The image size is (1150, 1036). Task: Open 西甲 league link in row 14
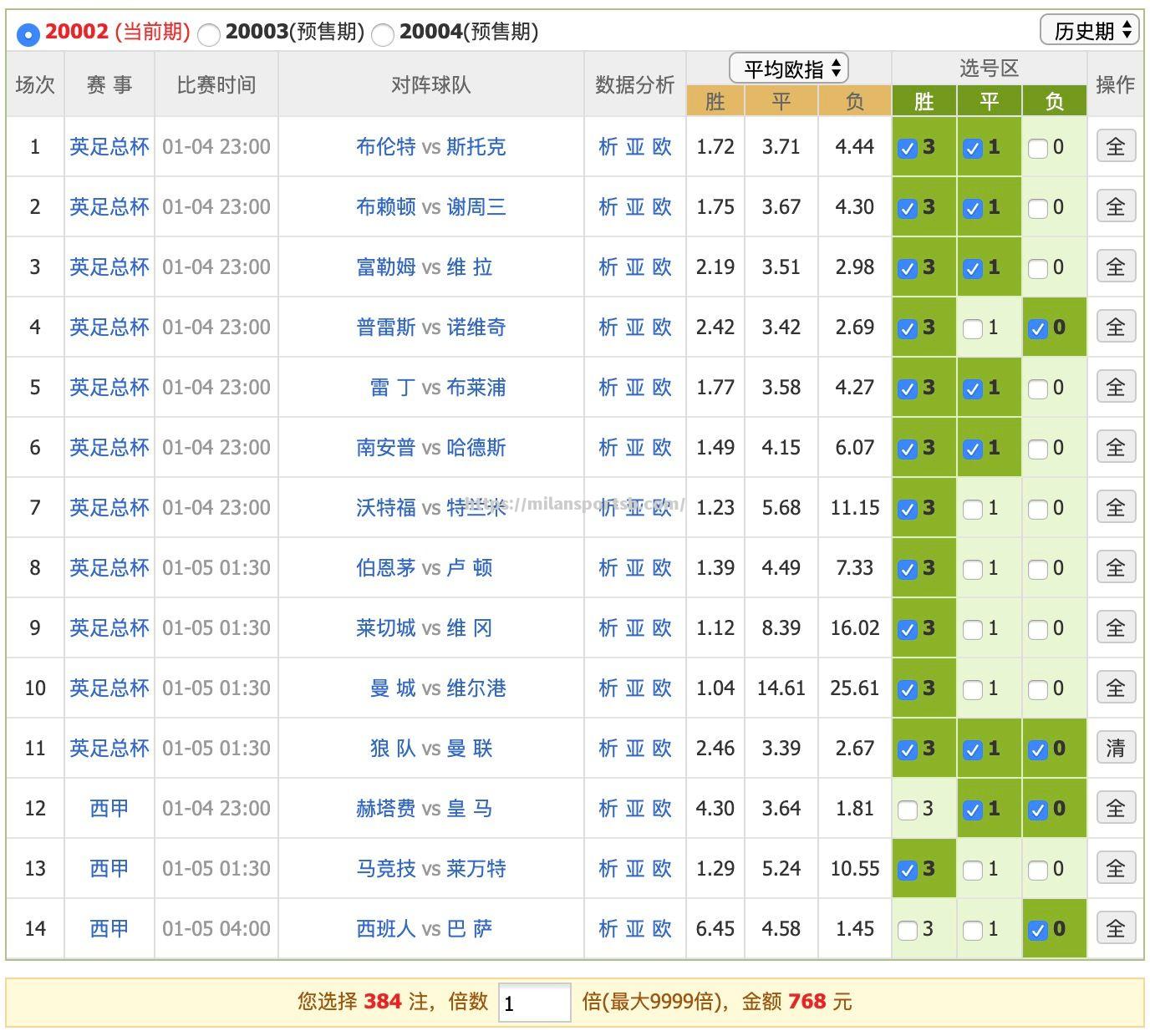point(109,928)
